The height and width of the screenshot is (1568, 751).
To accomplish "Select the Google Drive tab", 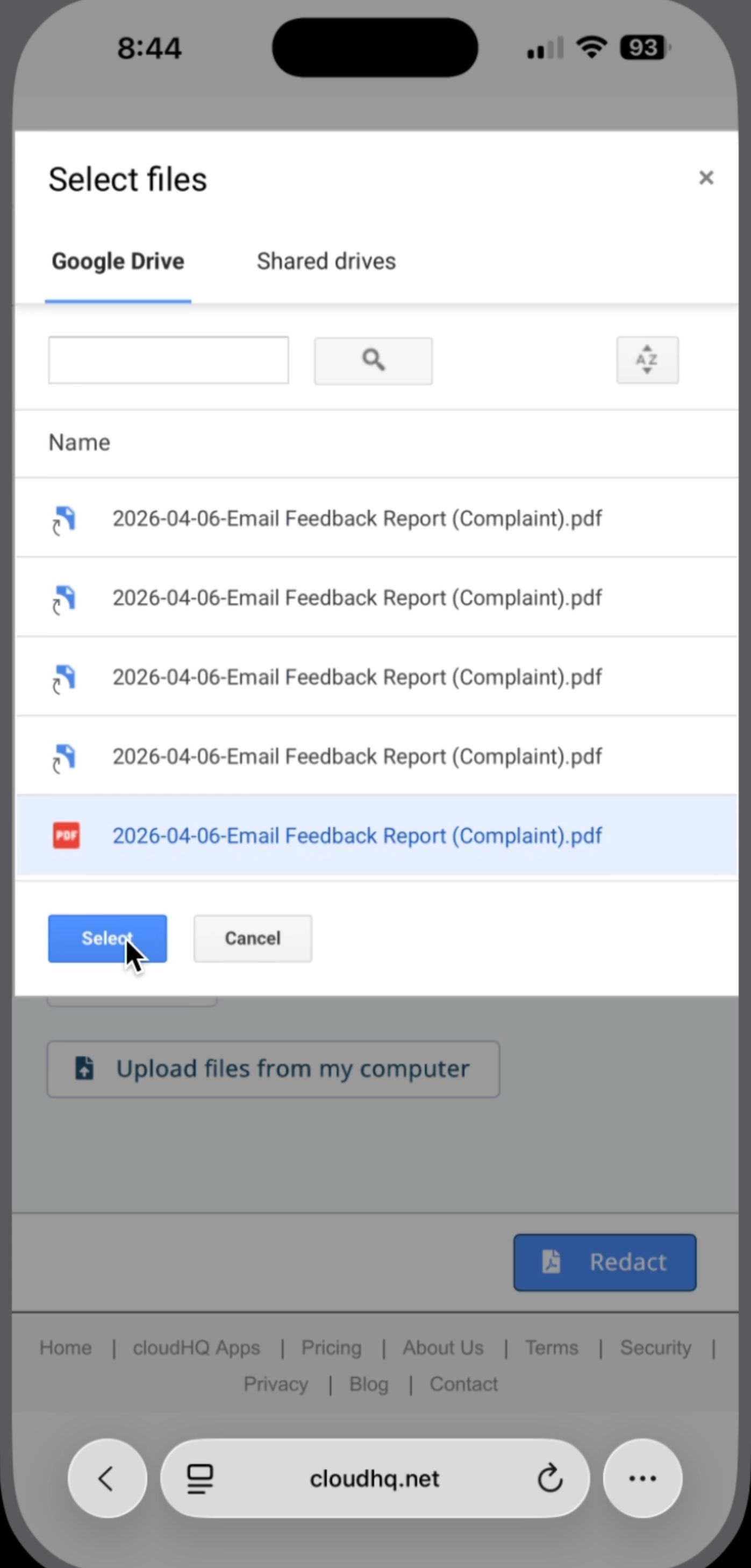I will (x=118, y=261).
